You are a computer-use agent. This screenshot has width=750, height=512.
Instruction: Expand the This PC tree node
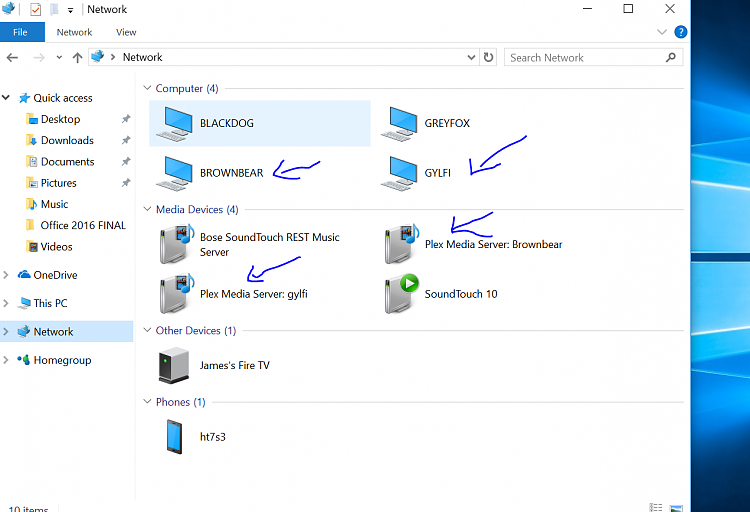point(6,303)
